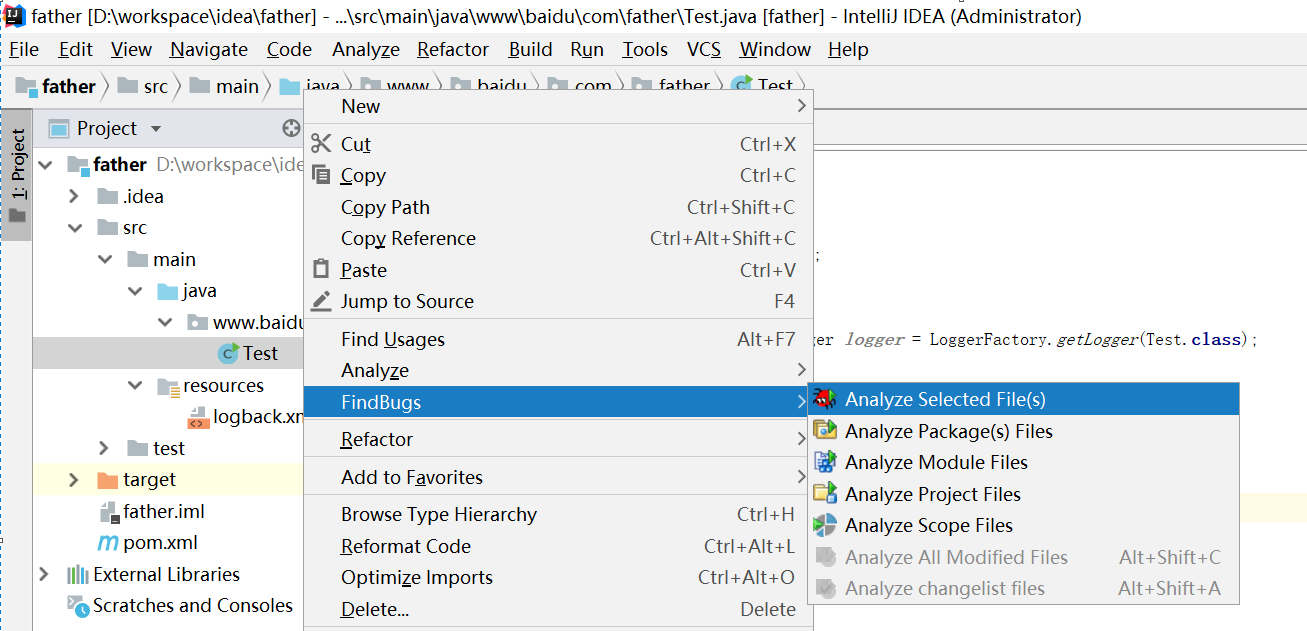This screenshot has height=631, width=1307.
Task: Select Find Usages in context menu
Action: pyautogui.click(x=558, y=339)
